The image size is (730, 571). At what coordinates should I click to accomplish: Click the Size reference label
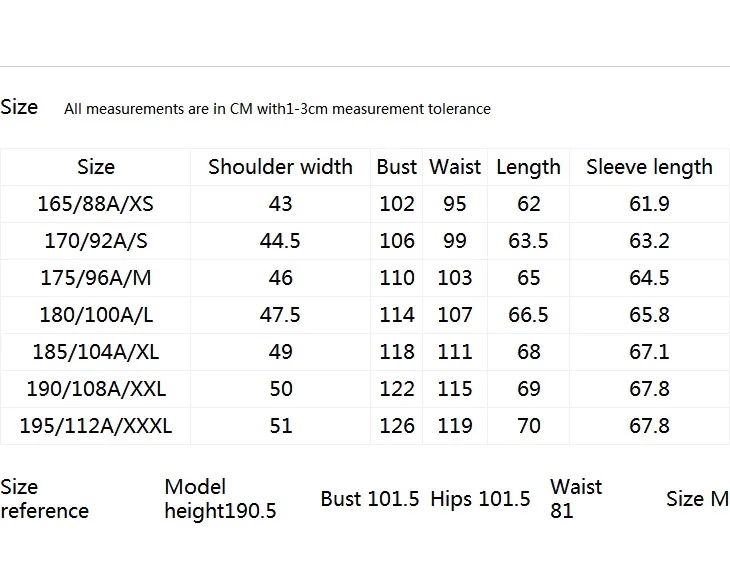[44, 499]
